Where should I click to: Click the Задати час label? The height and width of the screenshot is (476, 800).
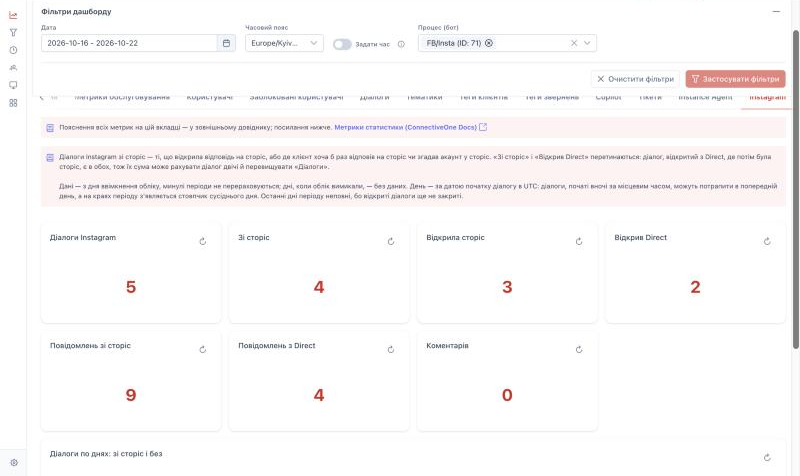[372, 44]
